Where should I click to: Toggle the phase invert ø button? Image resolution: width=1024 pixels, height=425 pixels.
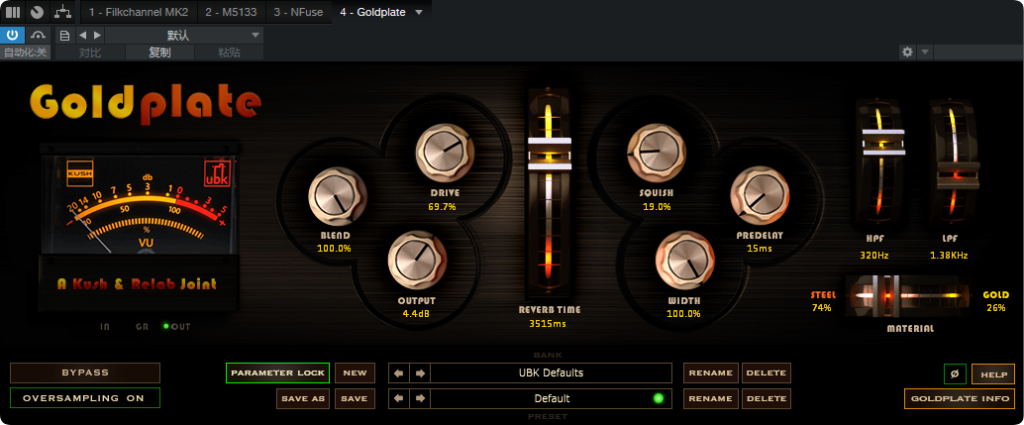(x=955, y=374)
